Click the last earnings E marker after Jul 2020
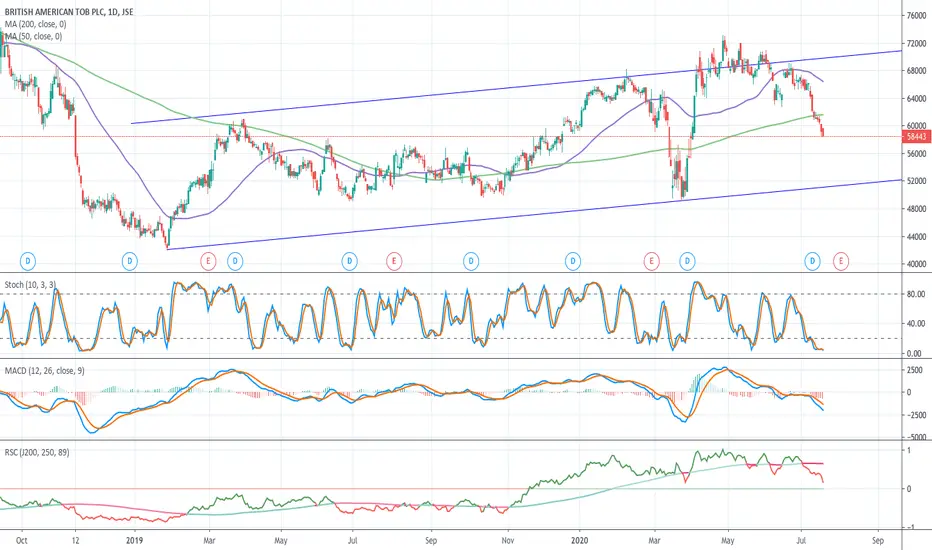The width and height of the screenshot is (932, 550). tap(840, 261)
